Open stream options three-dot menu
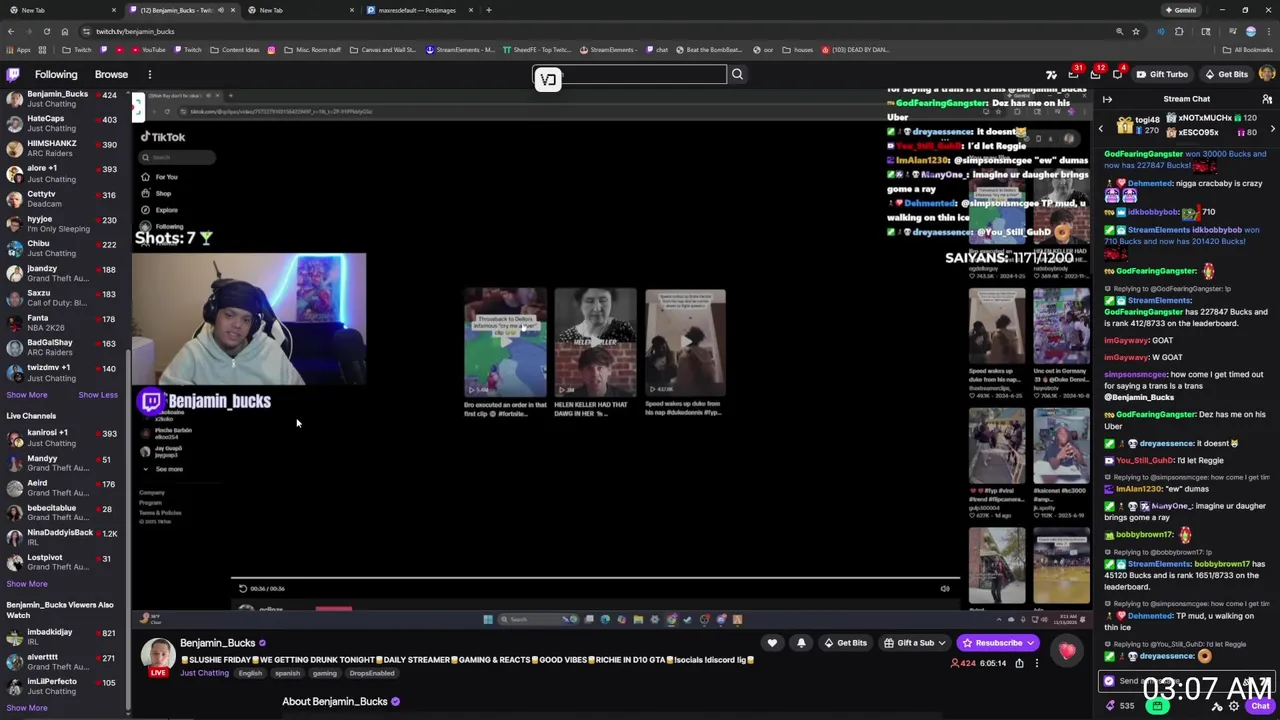Screen dimensions: 1280x720 (x=1037, y=663)
